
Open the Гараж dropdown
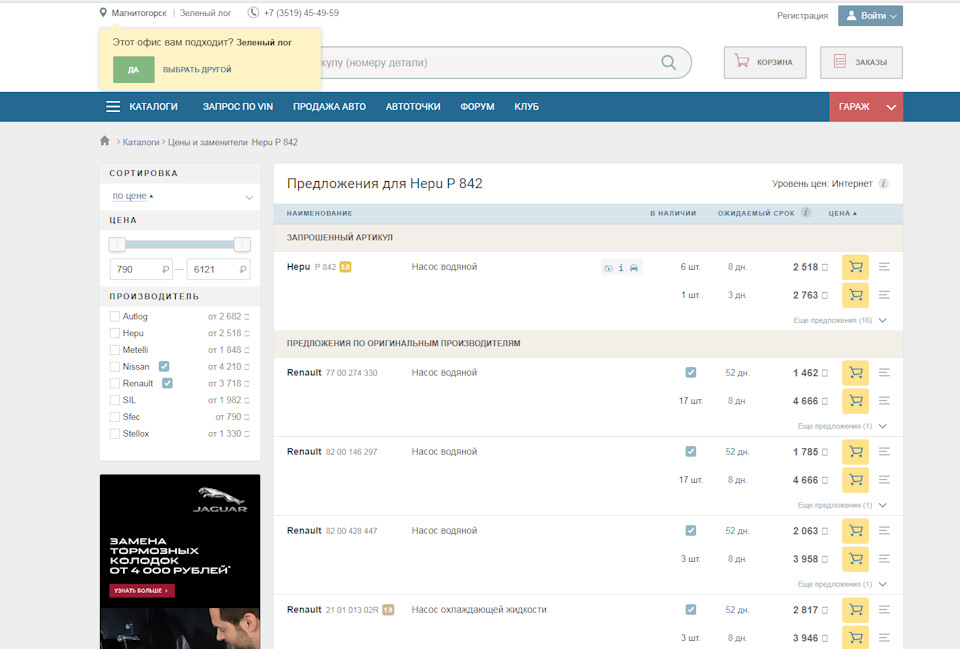(x=866, y=107)
